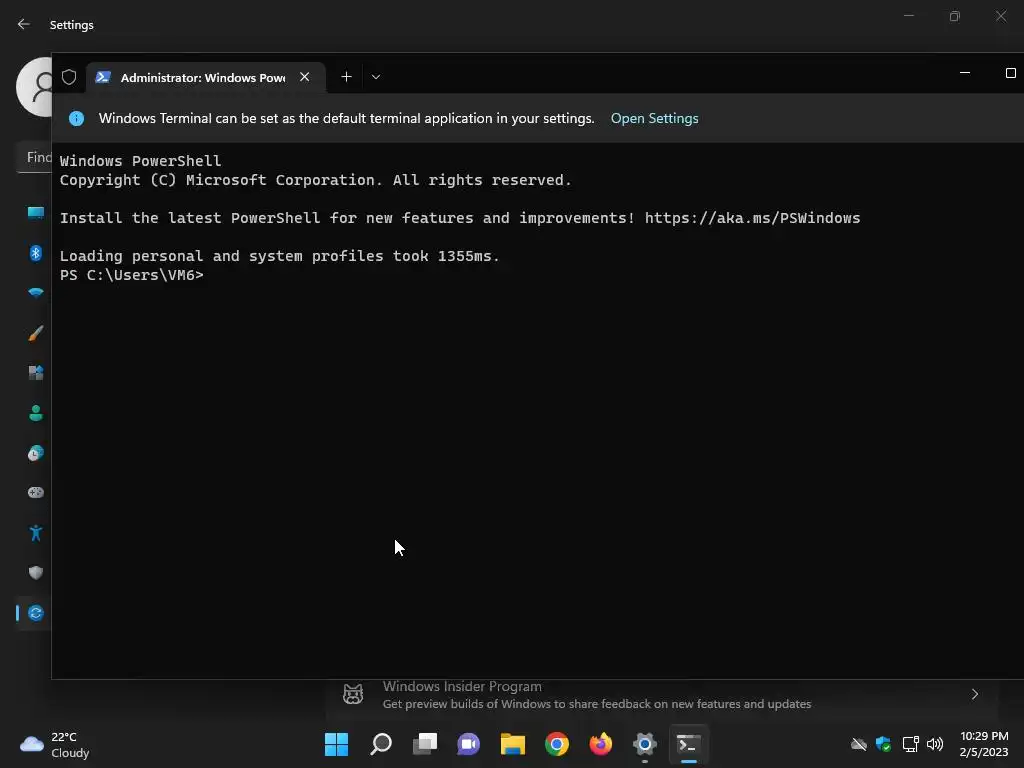
Task: Click the Settings window title
Action: pos(72,25)
